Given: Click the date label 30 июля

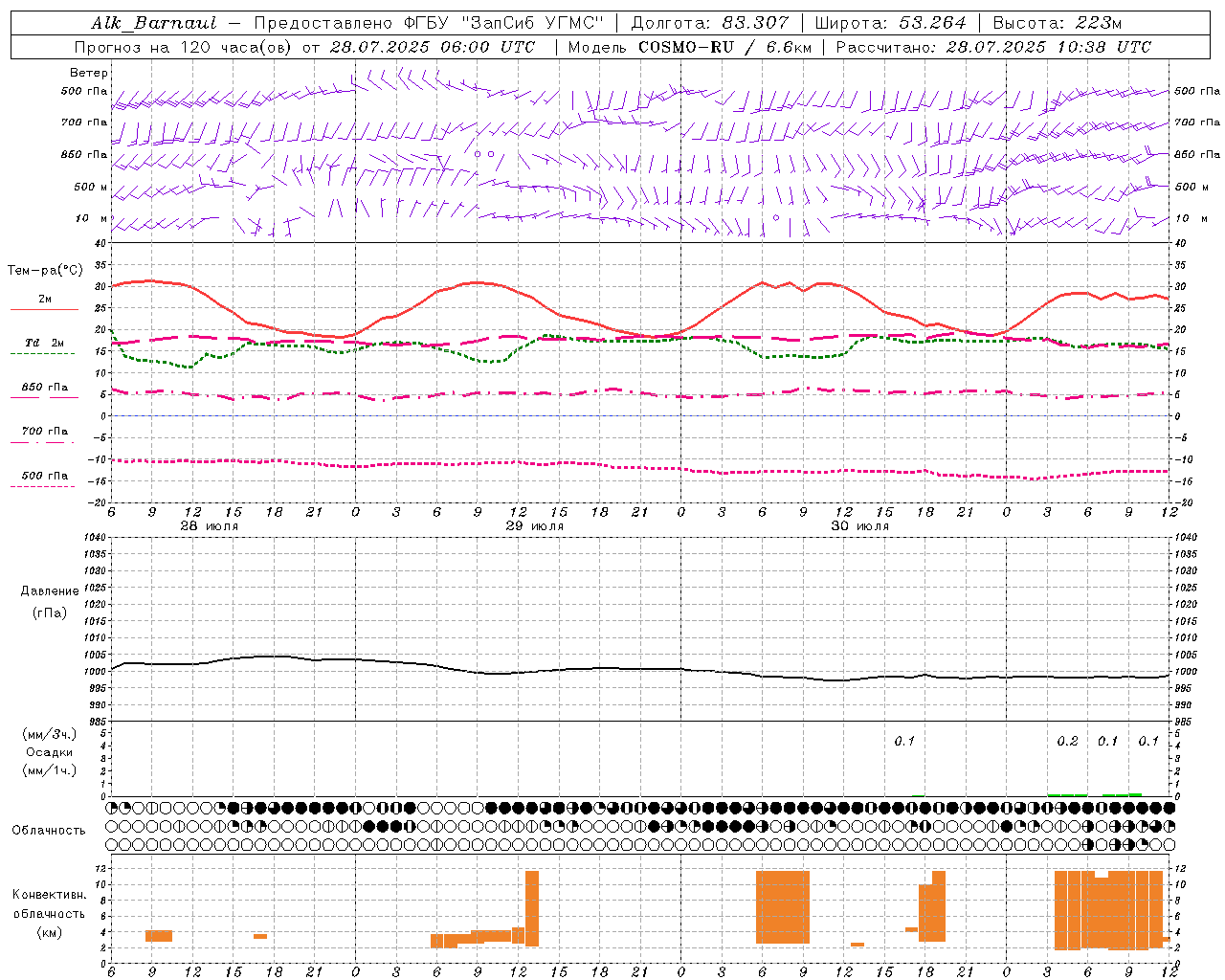Looking at the screenshot, I should coord(860,526).
